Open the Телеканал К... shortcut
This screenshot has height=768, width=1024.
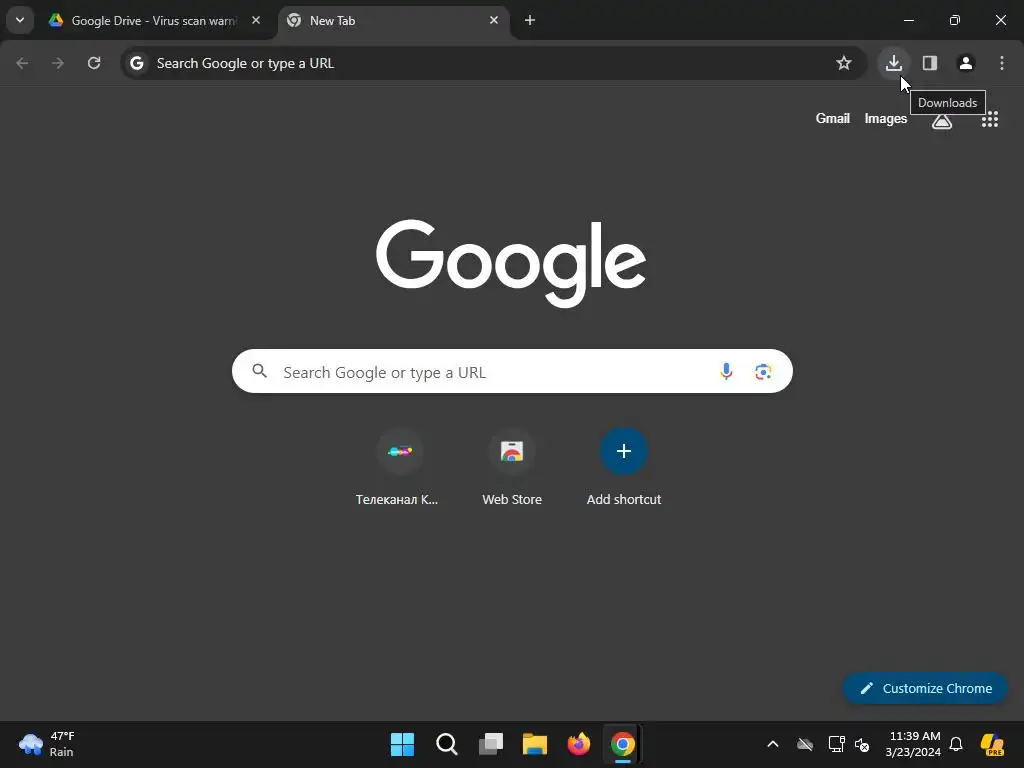(x=400, y=468)
